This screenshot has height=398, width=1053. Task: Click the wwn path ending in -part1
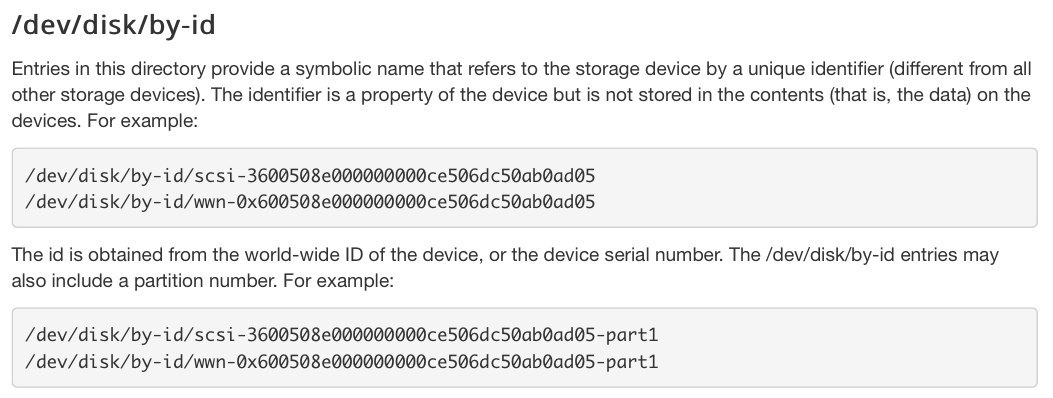[341, 361]
